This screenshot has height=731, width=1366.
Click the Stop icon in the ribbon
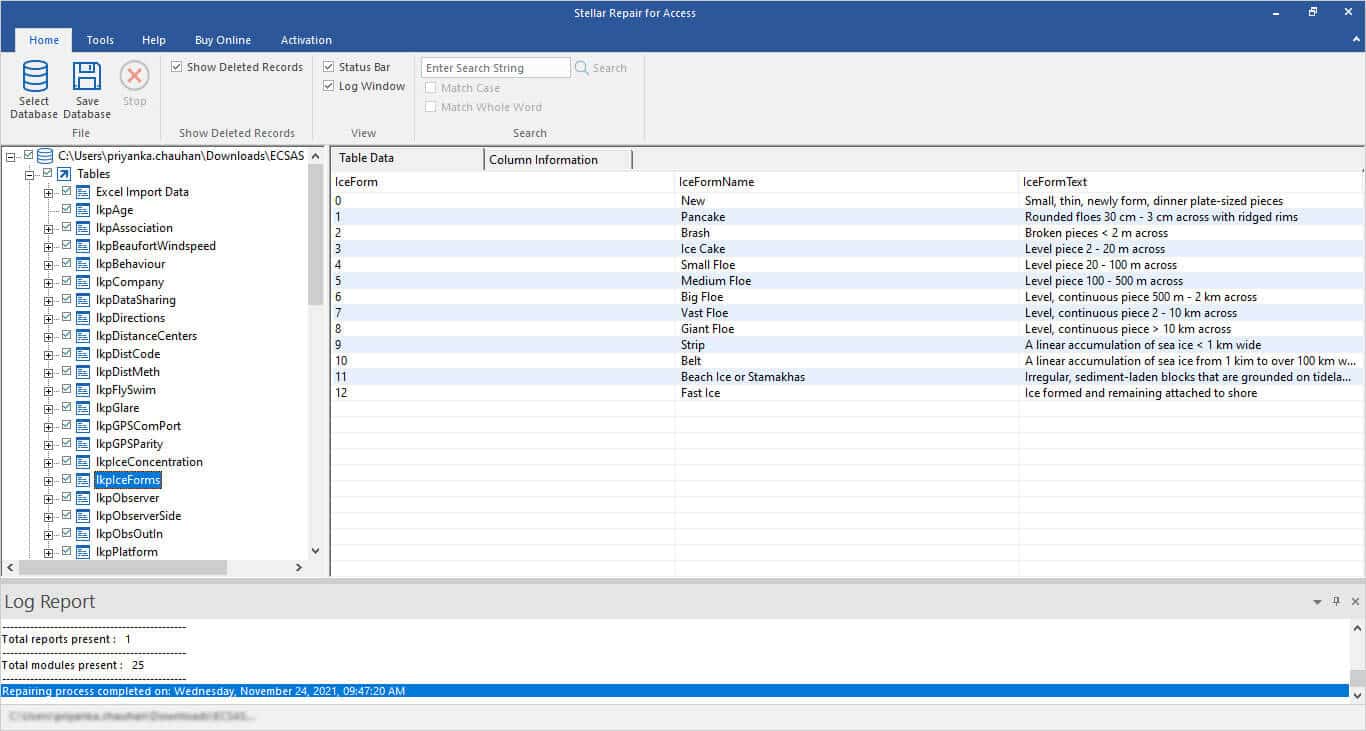[x=135, y=76]
